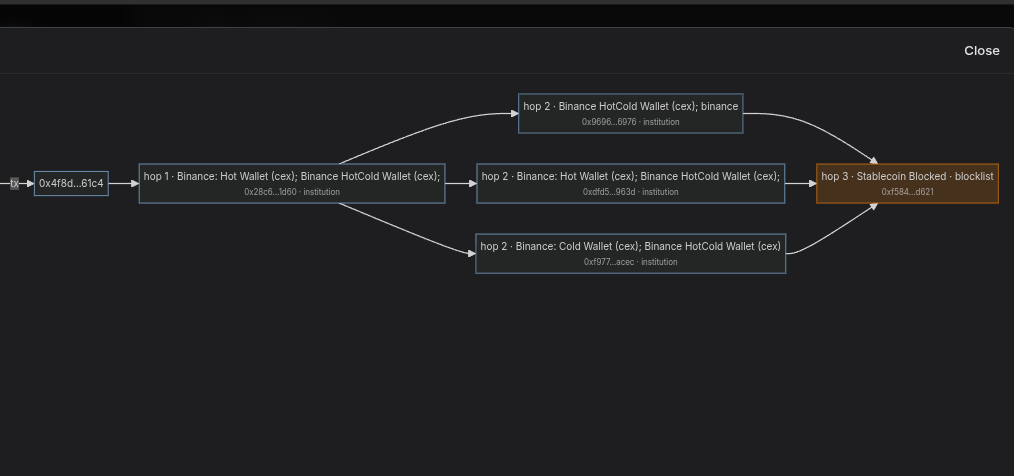Select hop 2 node 0x9696...6976
This screenshot has width=1014, height=476.
point(631,114)
